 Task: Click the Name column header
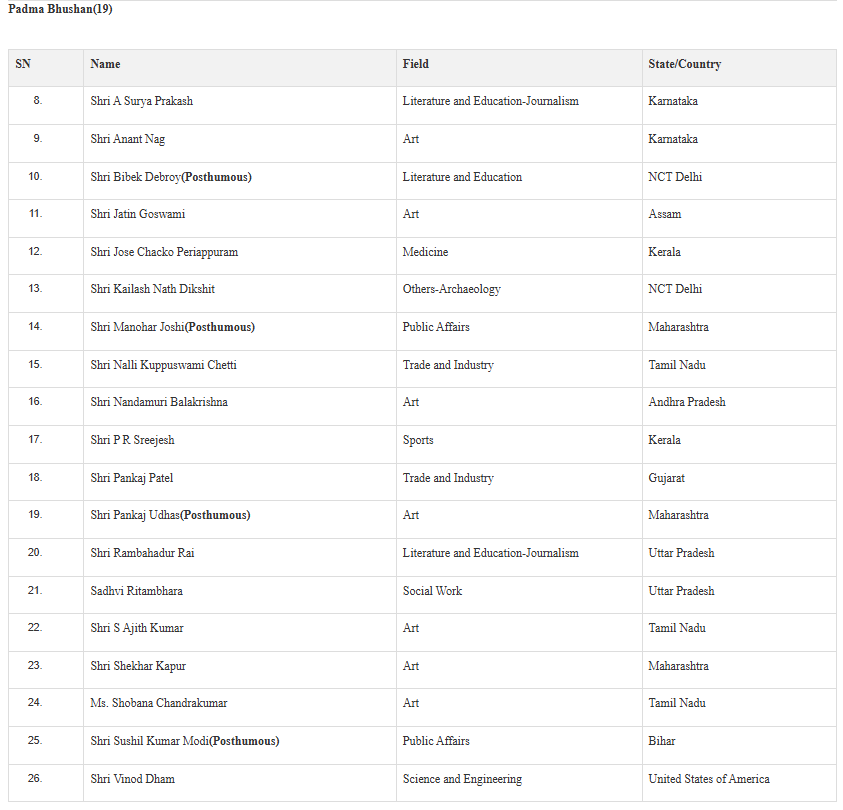coord(105,64)
